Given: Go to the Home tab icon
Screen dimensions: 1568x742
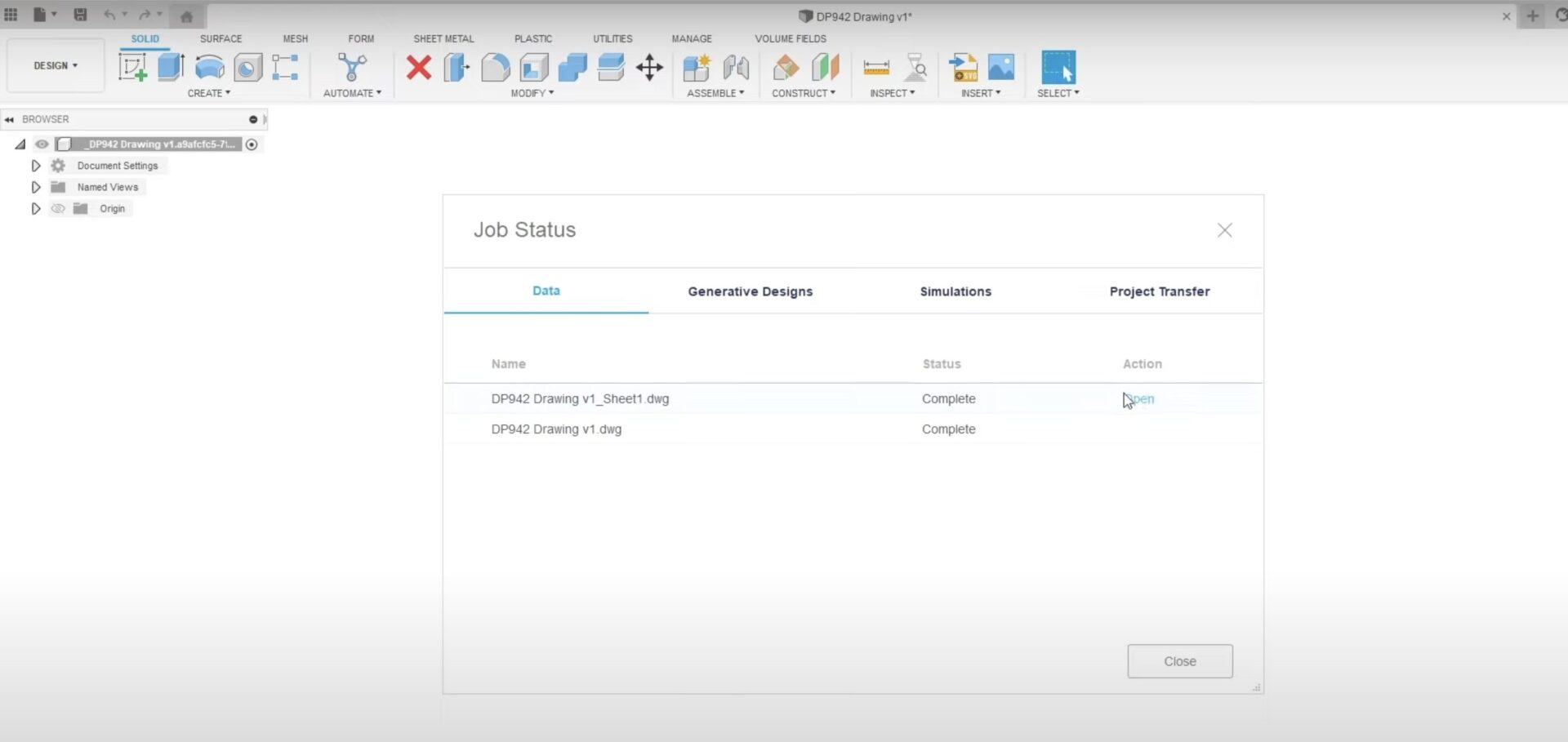Looking at the screenshot, I should point(186,16).
